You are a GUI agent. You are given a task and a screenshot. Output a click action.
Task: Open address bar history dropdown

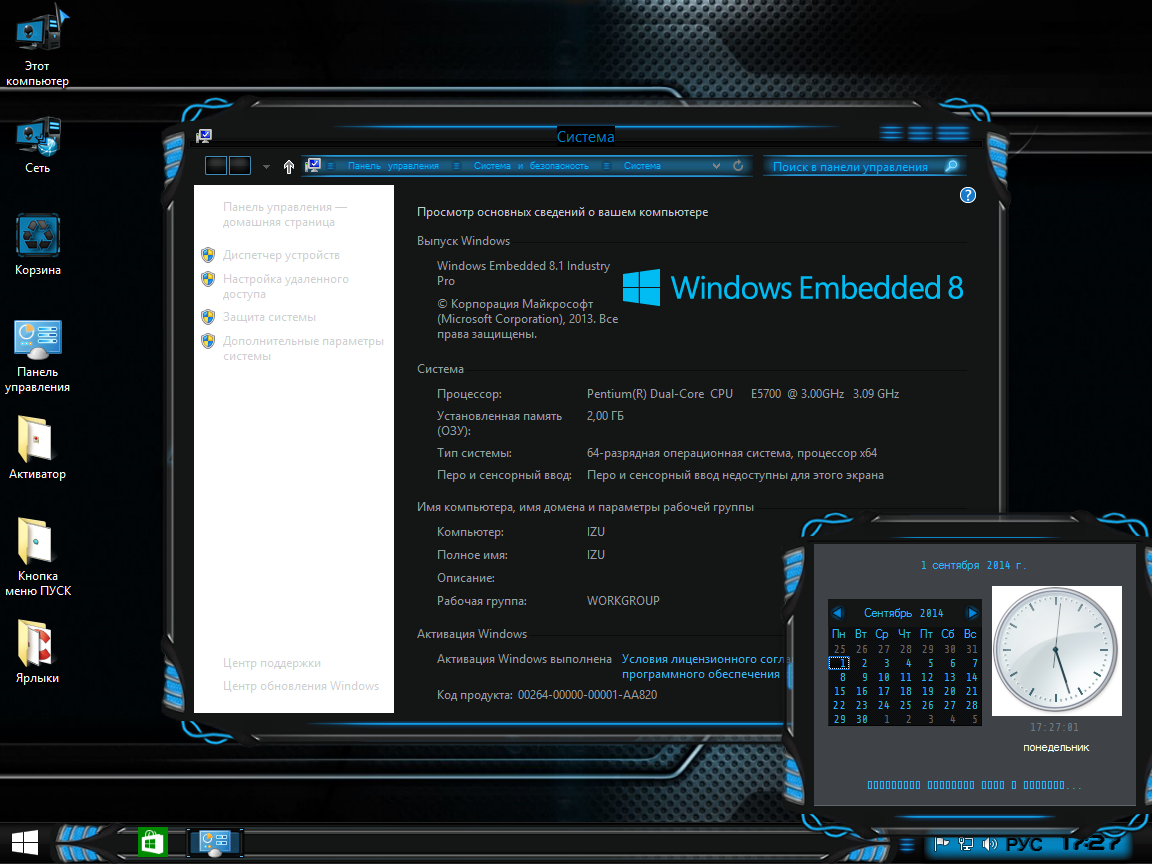click(x=716, y=166)
